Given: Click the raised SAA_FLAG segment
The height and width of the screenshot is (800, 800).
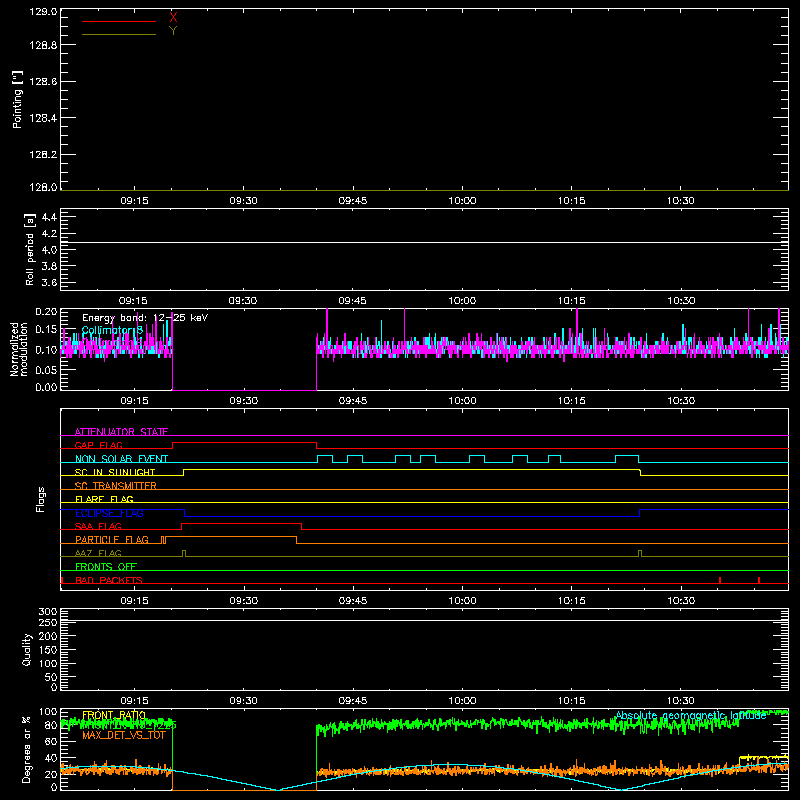Looking at the screenshot, I should tap(241, 523).
